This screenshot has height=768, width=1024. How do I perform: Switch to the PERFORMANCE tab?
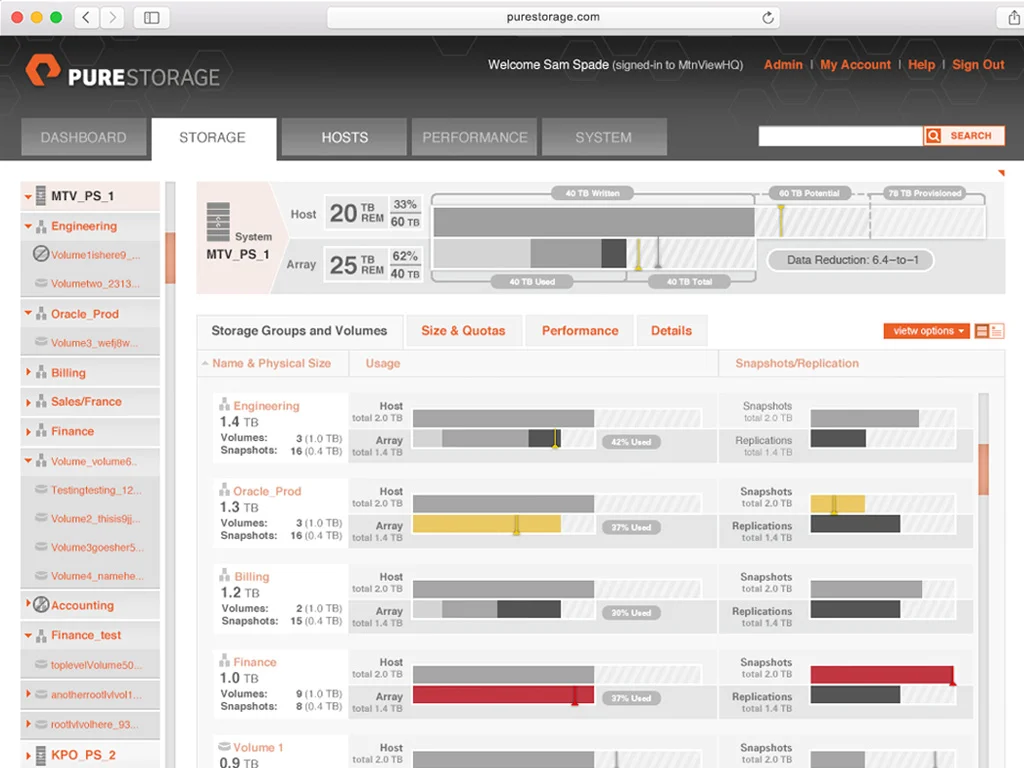pyautogui.click(x=474, y=137)
